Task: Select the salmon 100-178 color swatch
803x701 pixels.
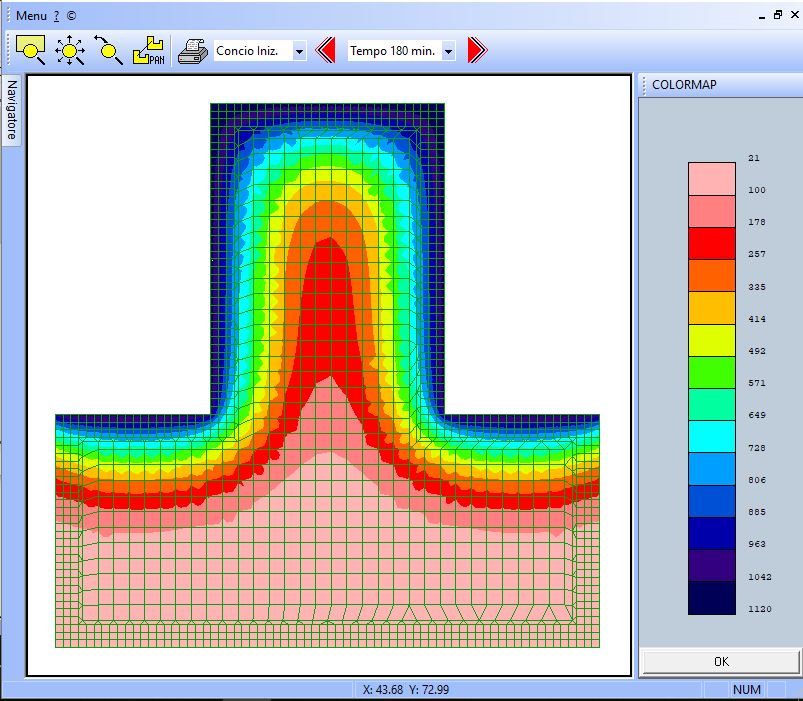Action: [712, 211]
